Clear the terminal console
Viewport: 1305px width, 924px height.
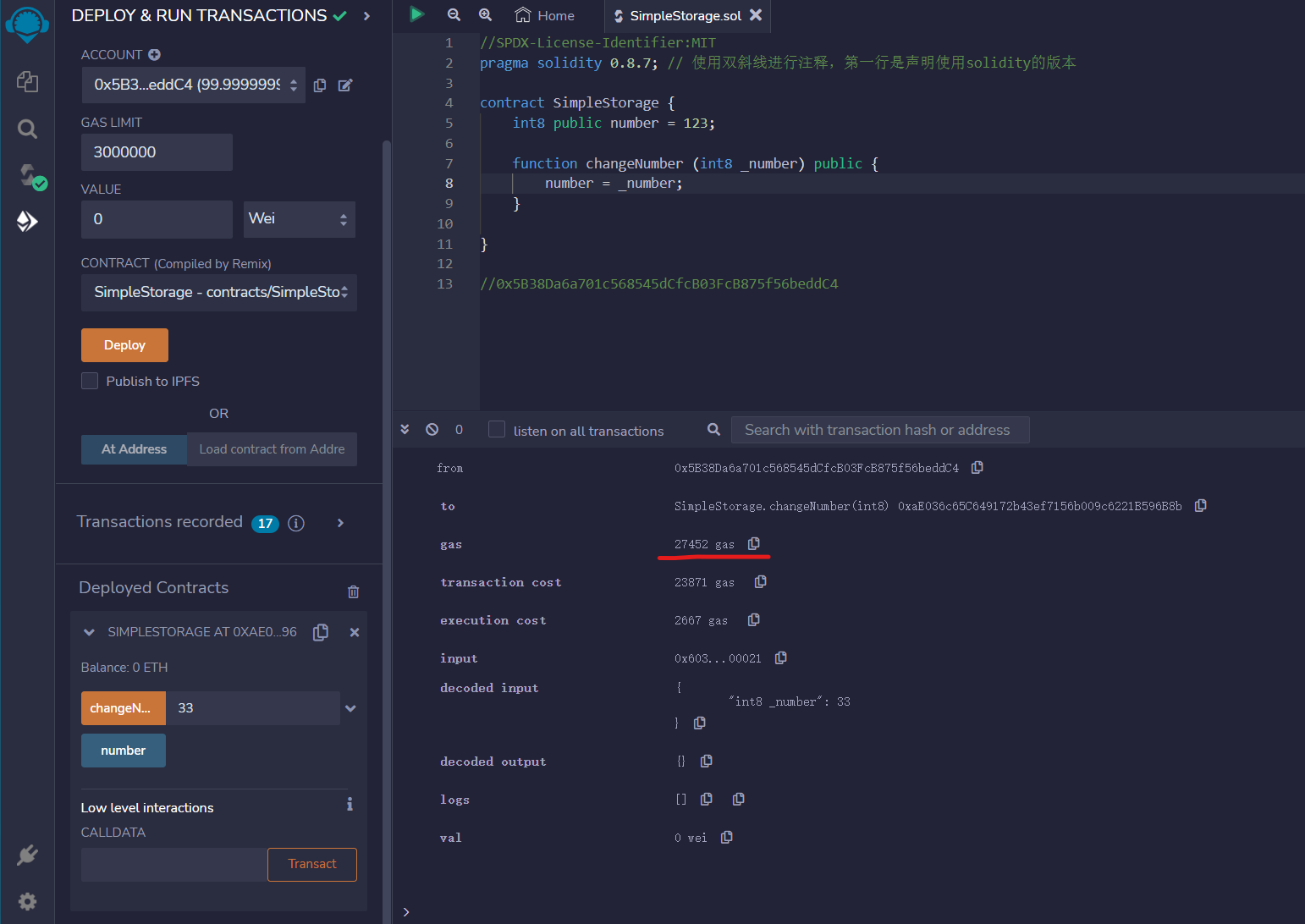click(x=432, y=429)
